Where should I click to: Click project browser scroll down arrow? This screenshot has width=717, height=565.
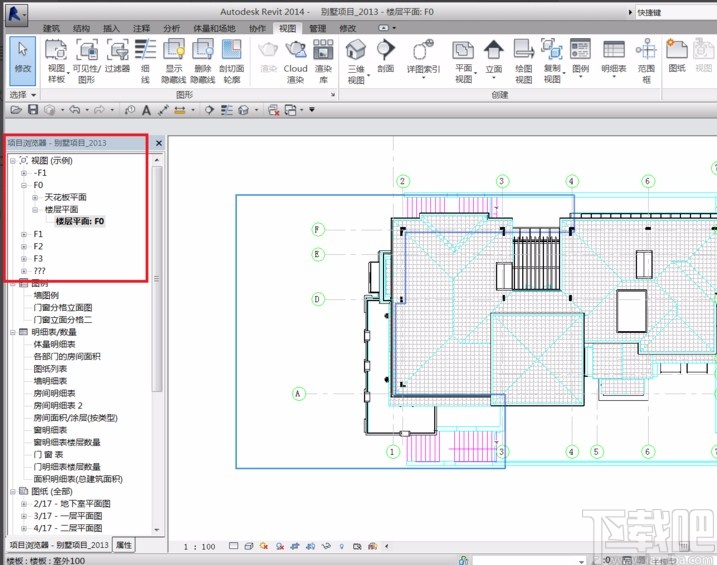pos(157,529)
